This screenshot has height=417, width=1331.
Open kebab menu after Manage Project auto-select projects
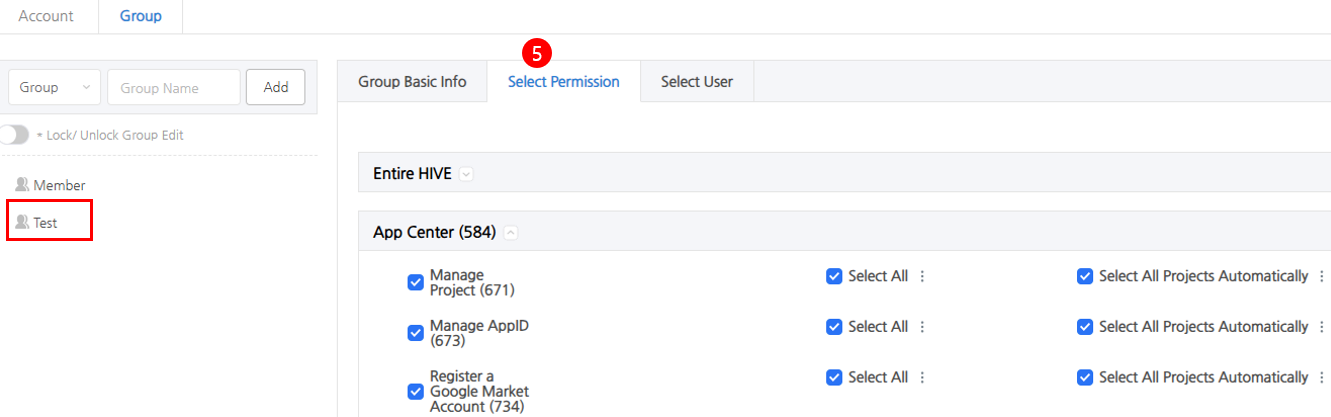pyautogui.click(x=1322, y=276)
